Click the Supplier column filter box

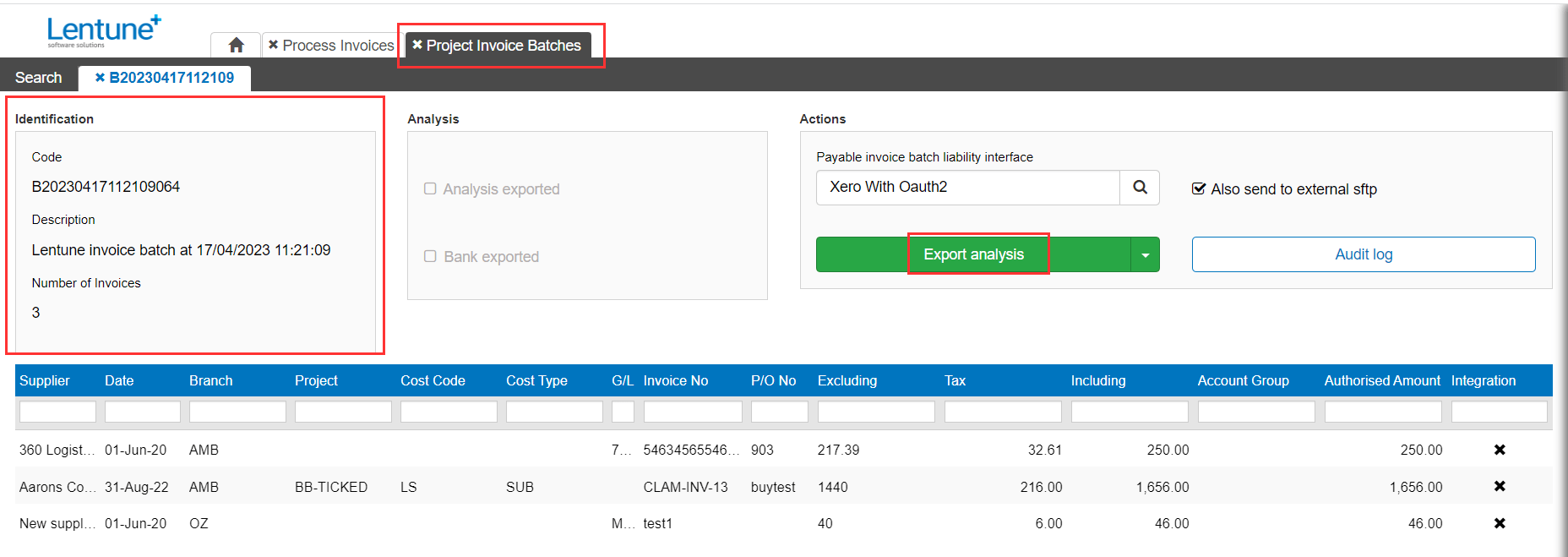57,412
